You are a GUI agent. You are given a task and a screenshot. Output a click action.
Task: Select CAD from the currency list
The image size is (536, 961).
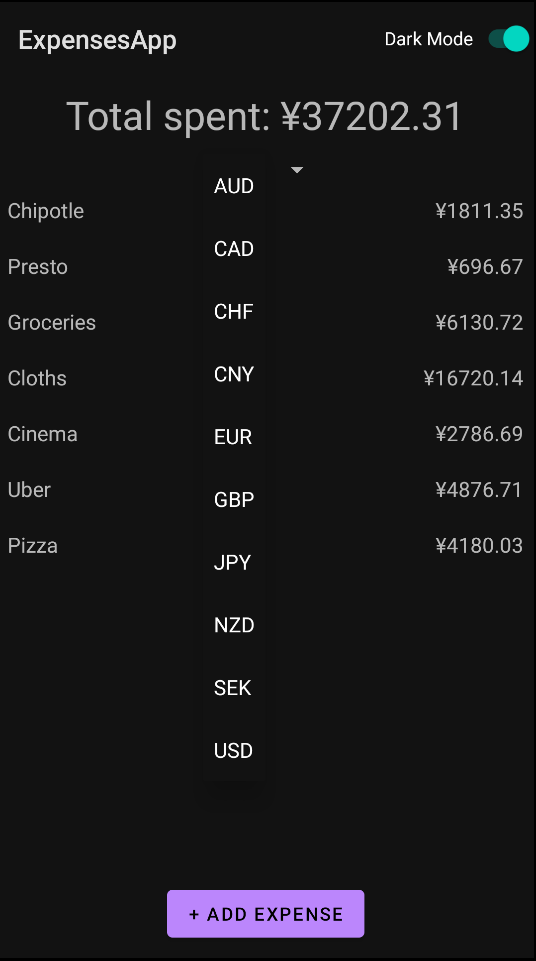pyautogui.click(x=234, y=249)
